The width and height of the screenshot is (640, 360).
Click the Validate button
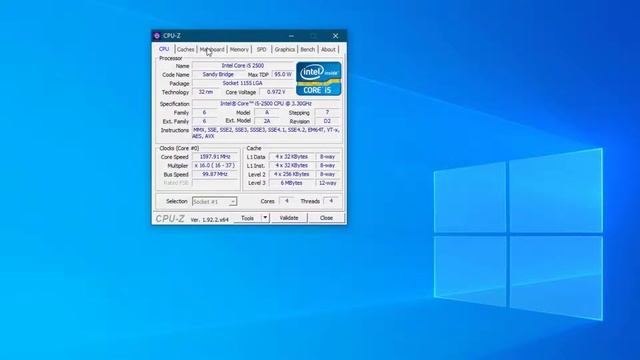(x=289, y=218)
